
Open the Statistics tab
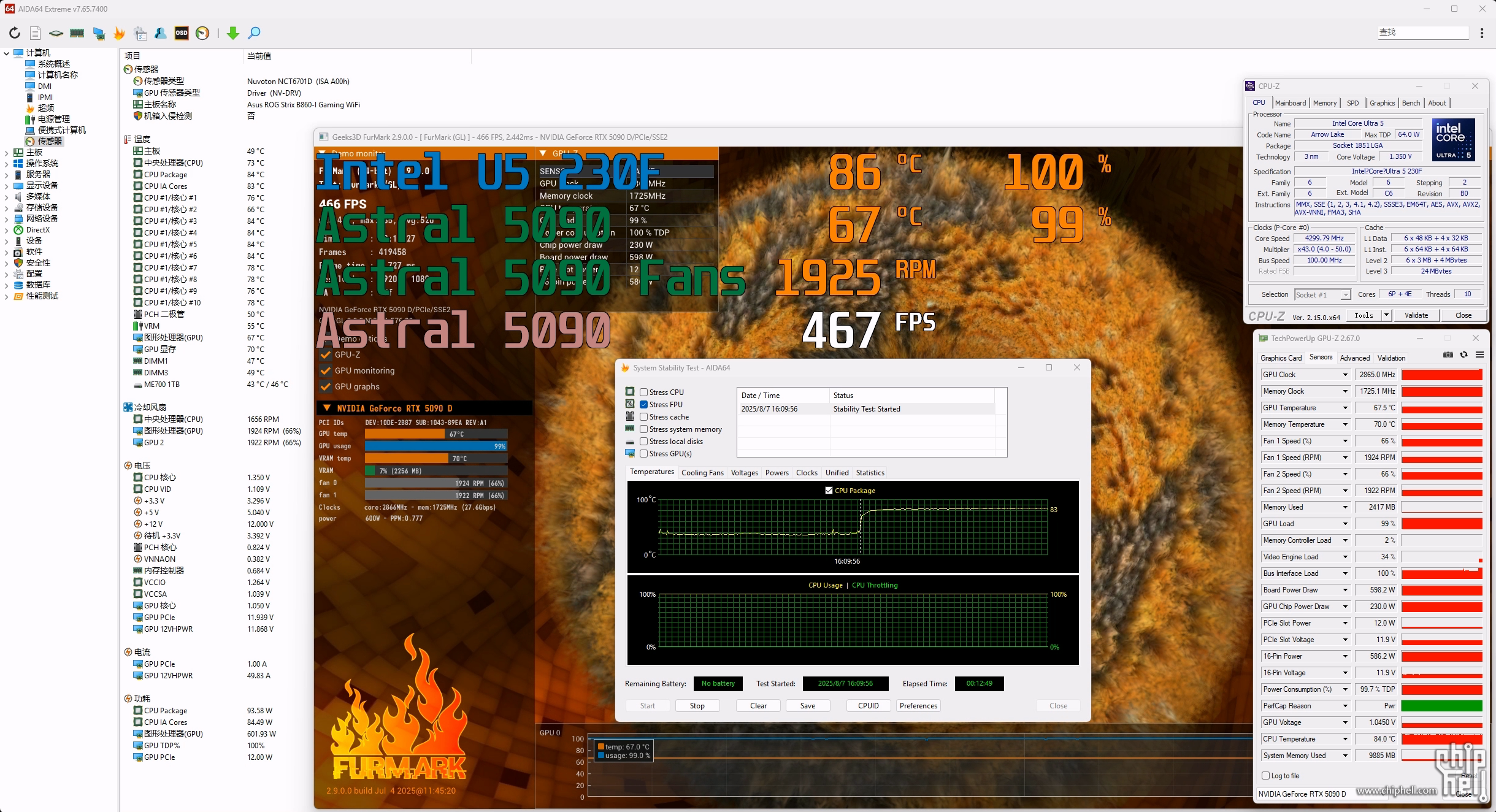870,473
